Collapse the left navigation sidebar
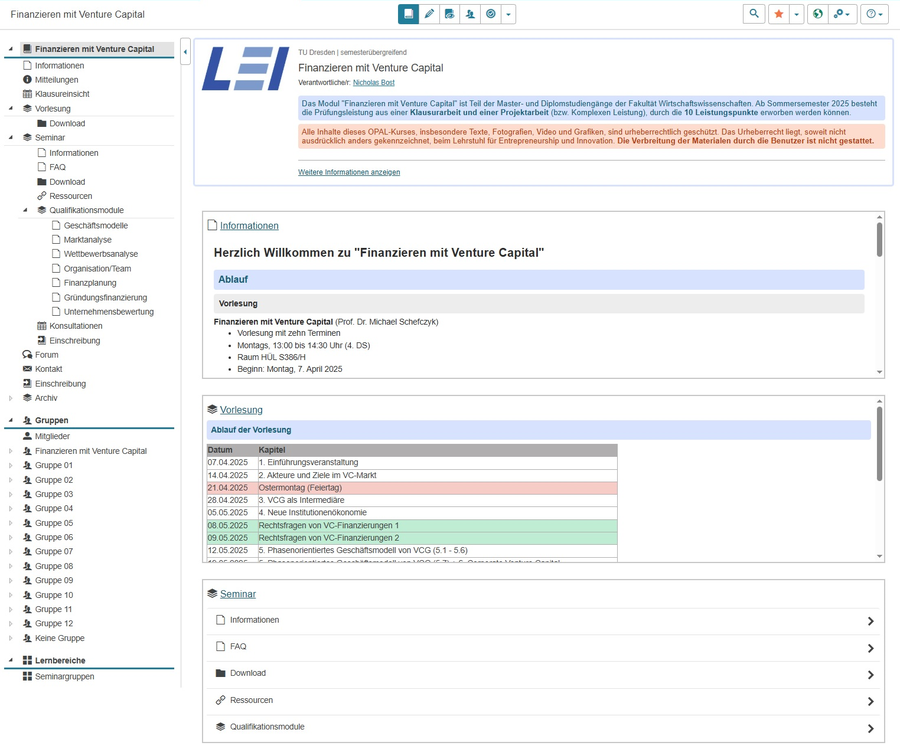 [185, 52]
